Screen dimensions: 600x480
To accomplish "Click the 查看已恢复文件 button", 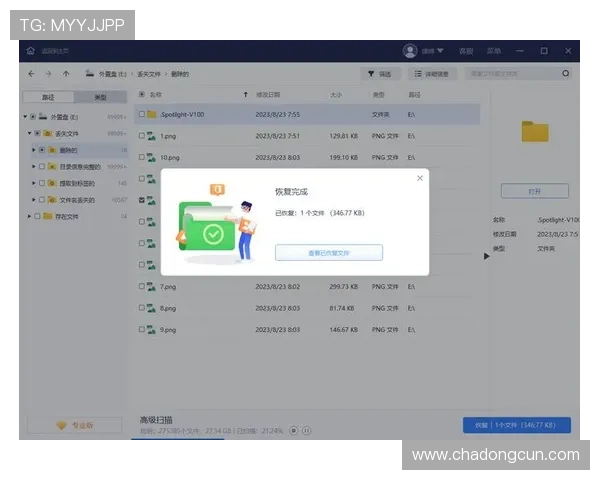I will pos(329,253).
